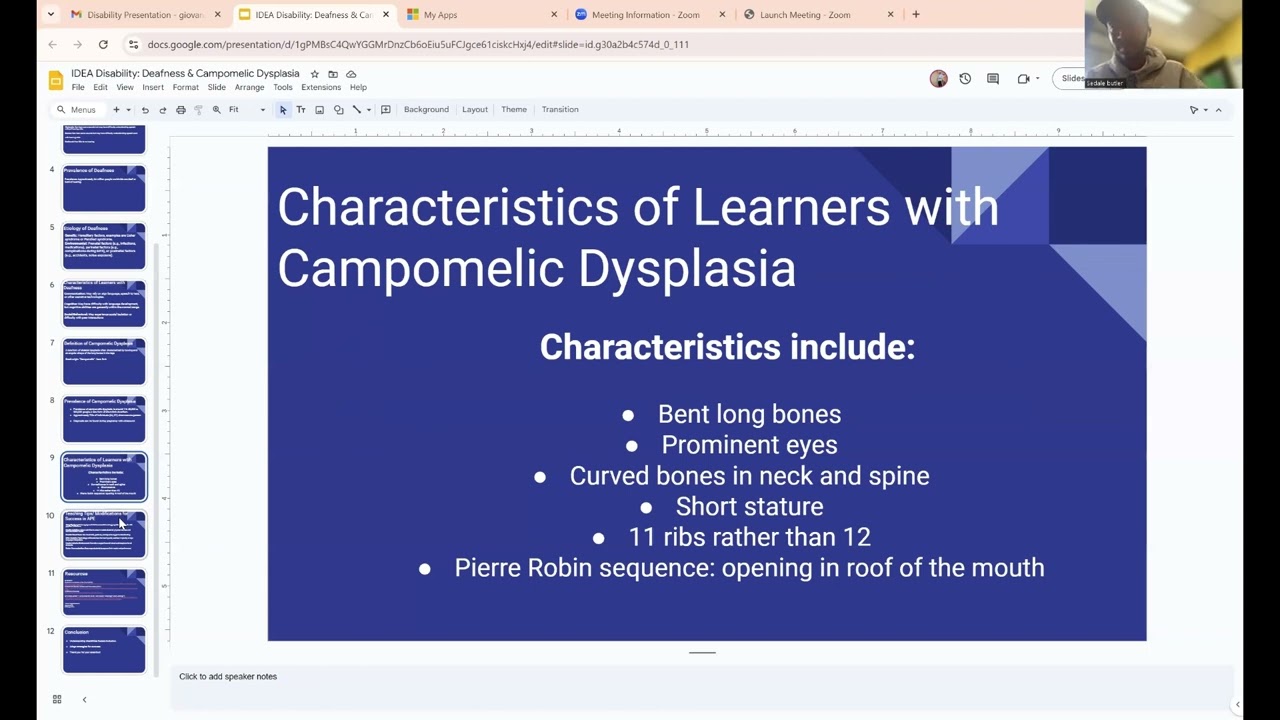Screen dimensions: 1280x720
Task: Open the new slide layout dropdown arrow
Action: (128, 110)
